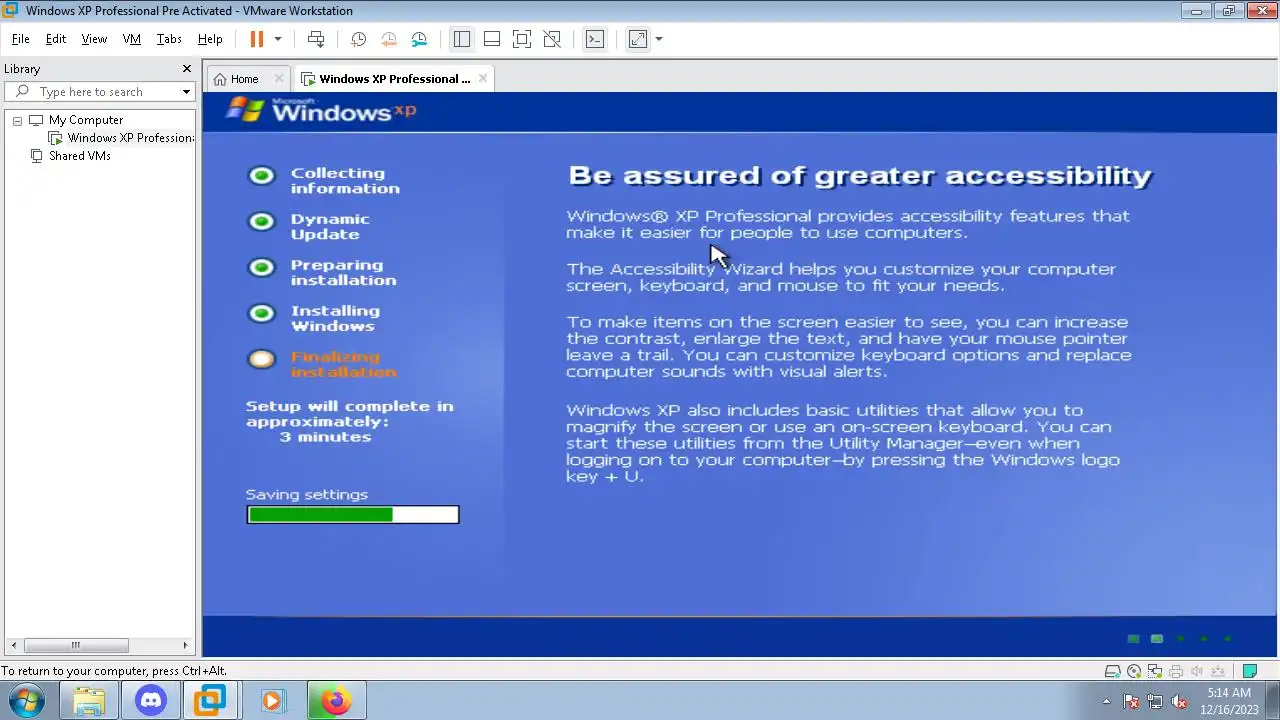Close the Library panel
Screen dimensions: 1280x720
[x=186, y=69]
